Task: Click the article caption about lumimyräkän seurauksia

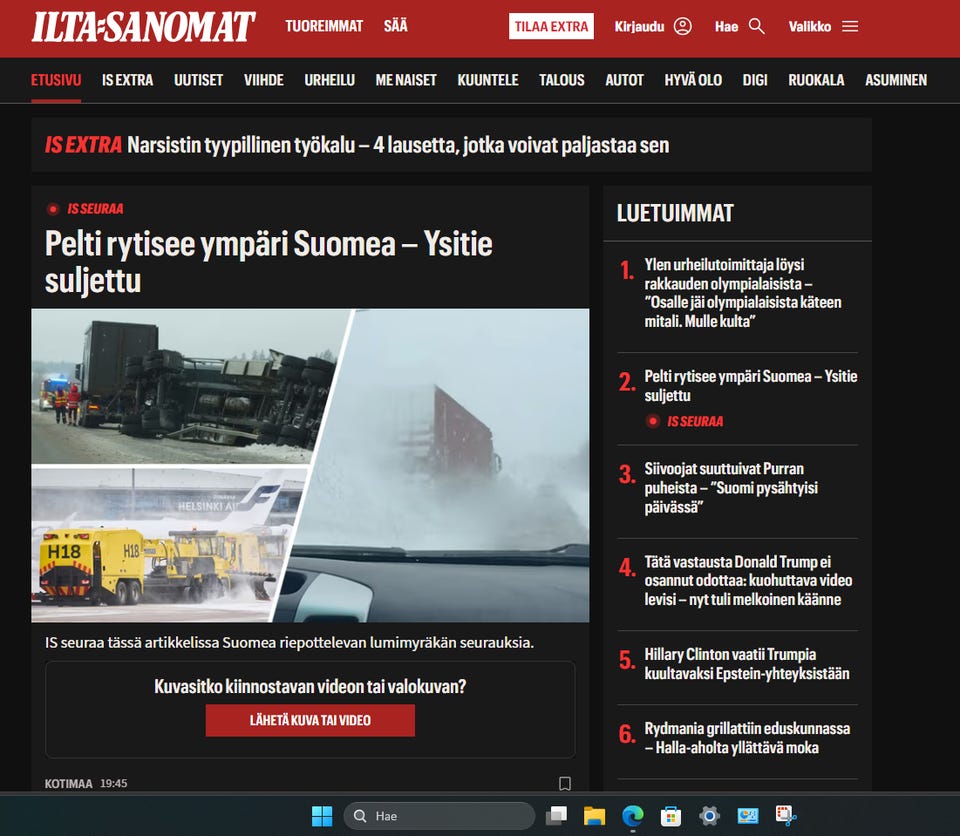Action: pos(289,642)
